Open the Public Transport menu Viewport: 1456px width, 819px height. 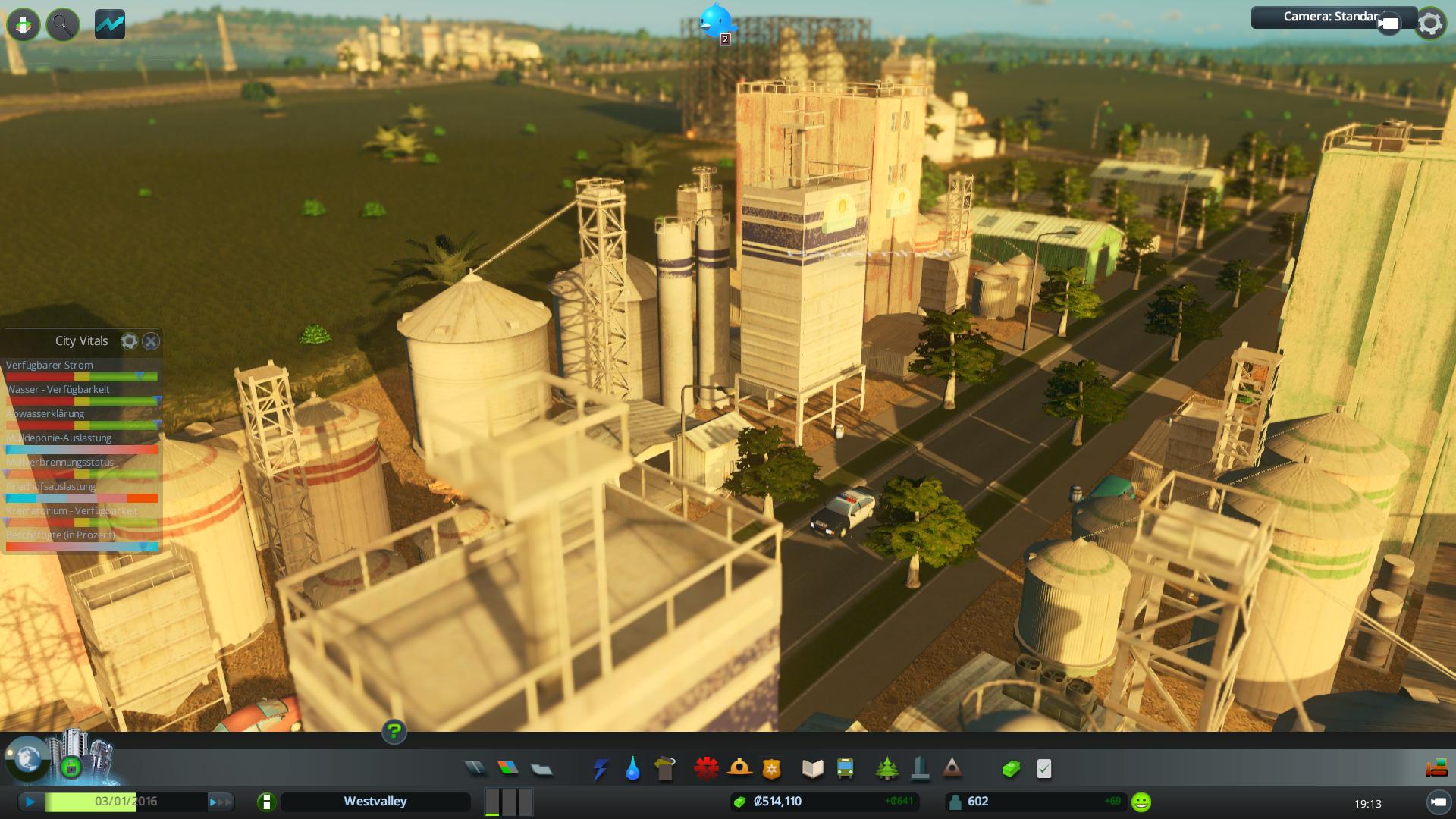(846, 769)
